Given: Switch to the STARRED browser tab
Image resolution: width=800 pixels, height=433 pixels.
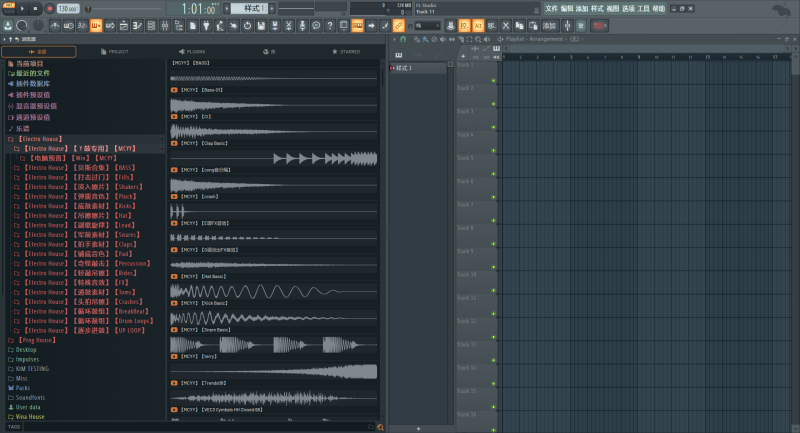Looking at the screenshot, I should [x=345, y=51].
